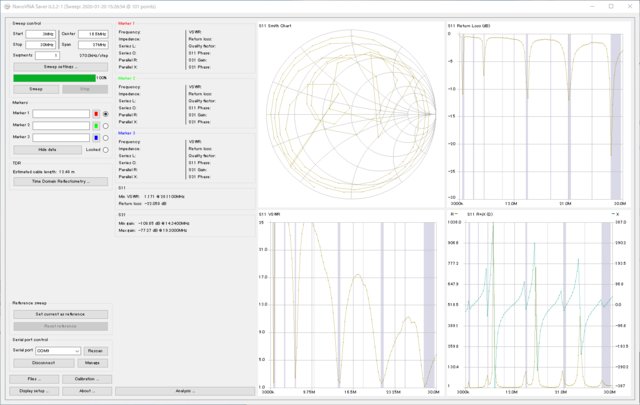Open the Calibration window
This screenshot has height=405, width=640.
click(87, 379)
